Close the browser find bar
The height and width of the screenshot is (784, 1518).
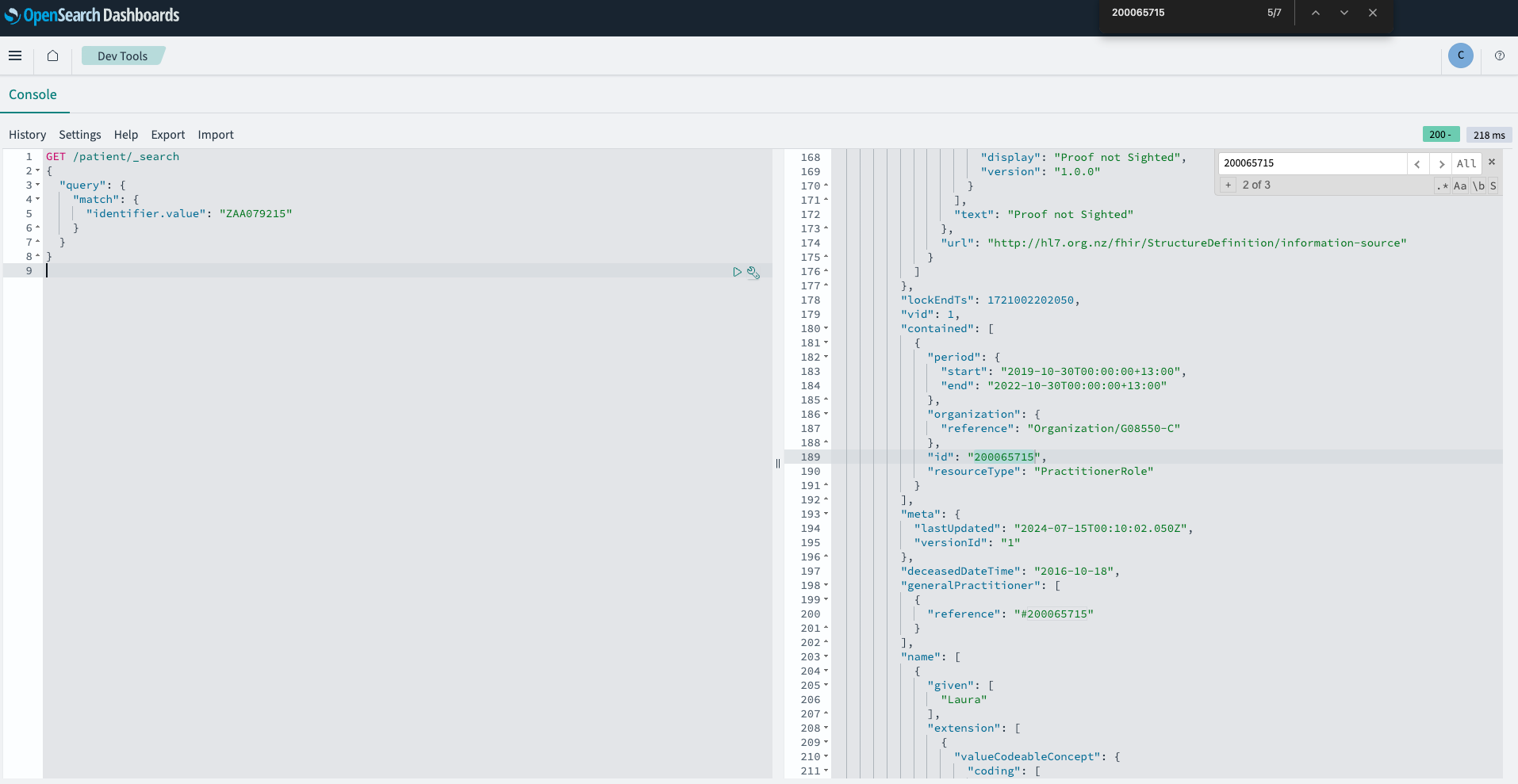click(x=1373, y=13)
